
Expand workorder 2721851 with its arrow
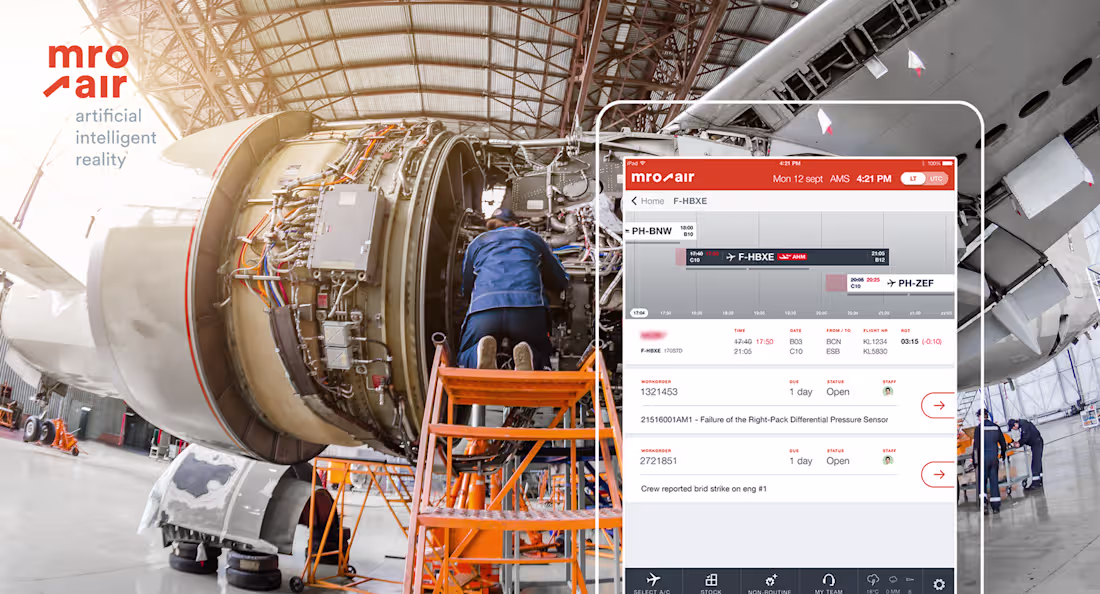pos(938,475)
